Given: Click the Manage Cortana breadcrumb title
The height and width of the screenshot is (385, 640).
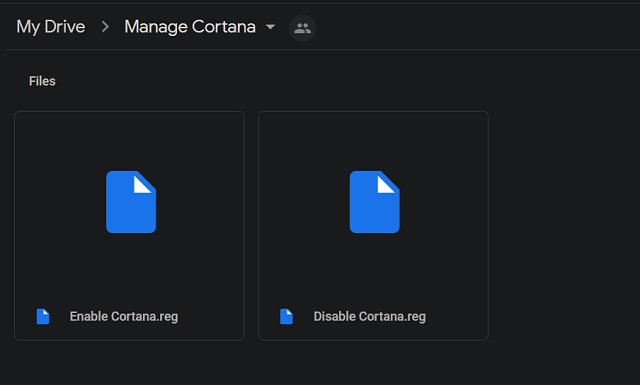Looking at the screenshot, I should (x=190, y=27).
